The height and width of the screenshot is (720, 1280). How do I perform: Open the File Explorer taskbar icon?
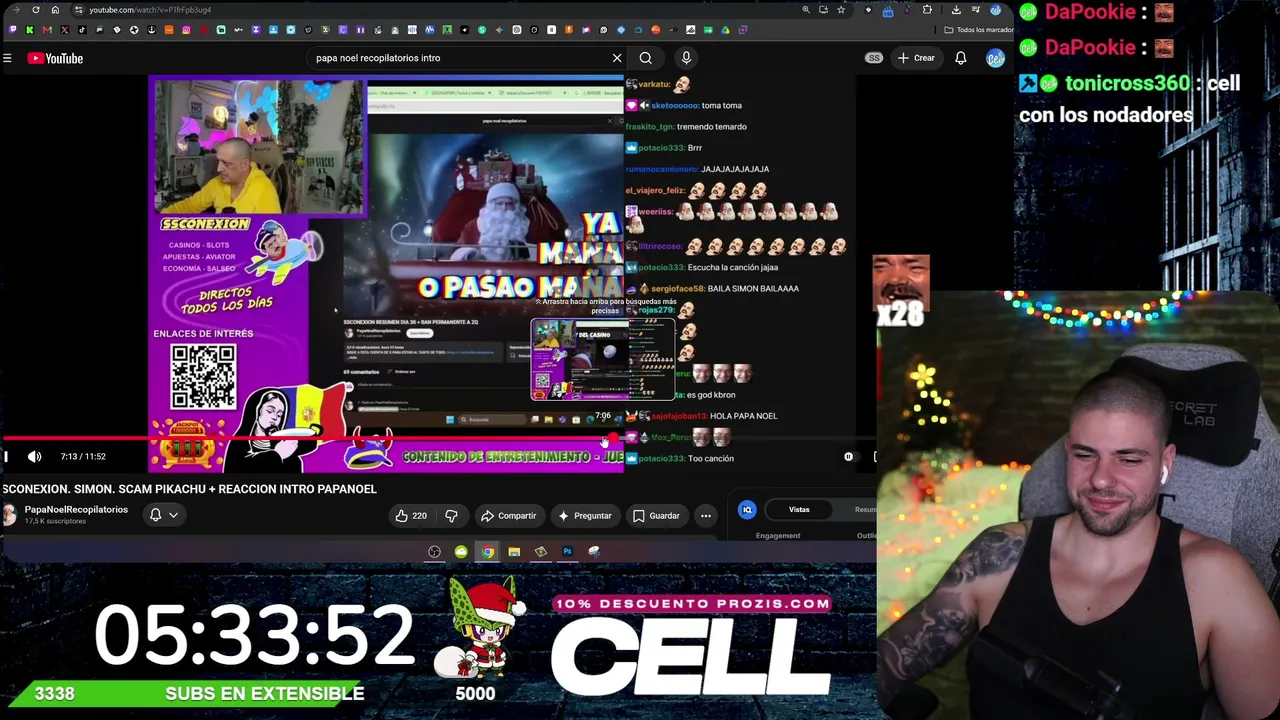pyautogui.click(x=514, y=552)
